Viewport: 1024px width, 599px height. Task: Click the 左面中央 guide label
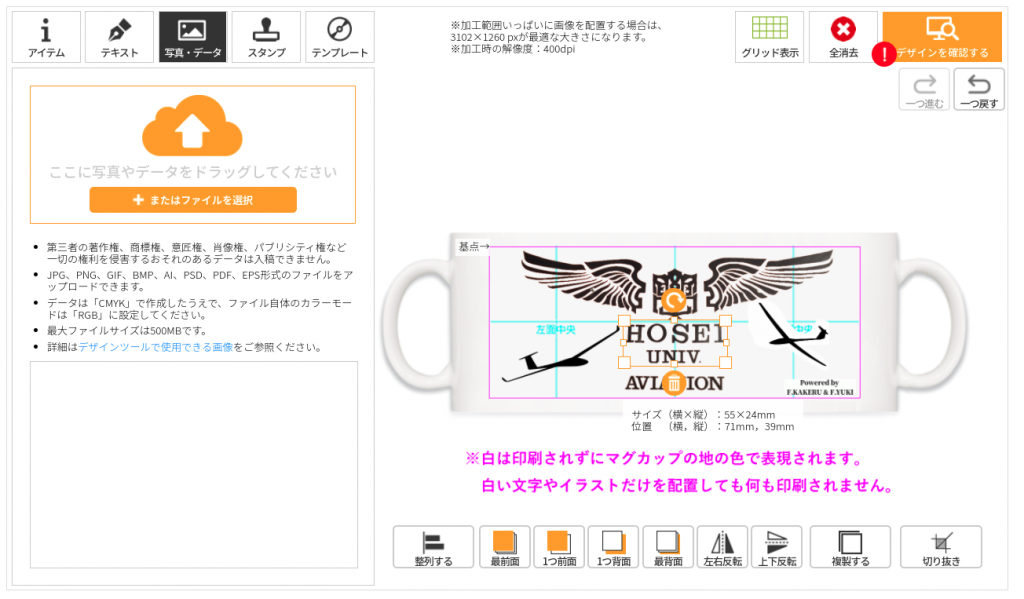pyautogui.click(x=556, y=330)
